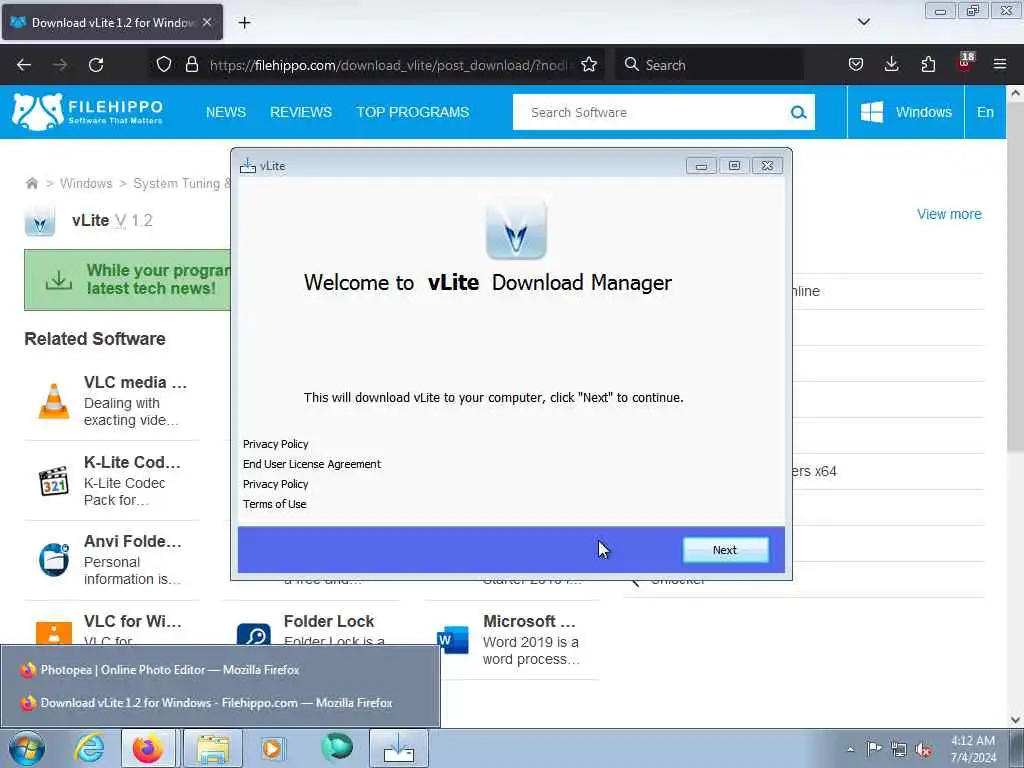Image resolution: width=1024 pixels, height=768 pixels.
Task: Open the NEWS menu item
Action: (226, 112)
